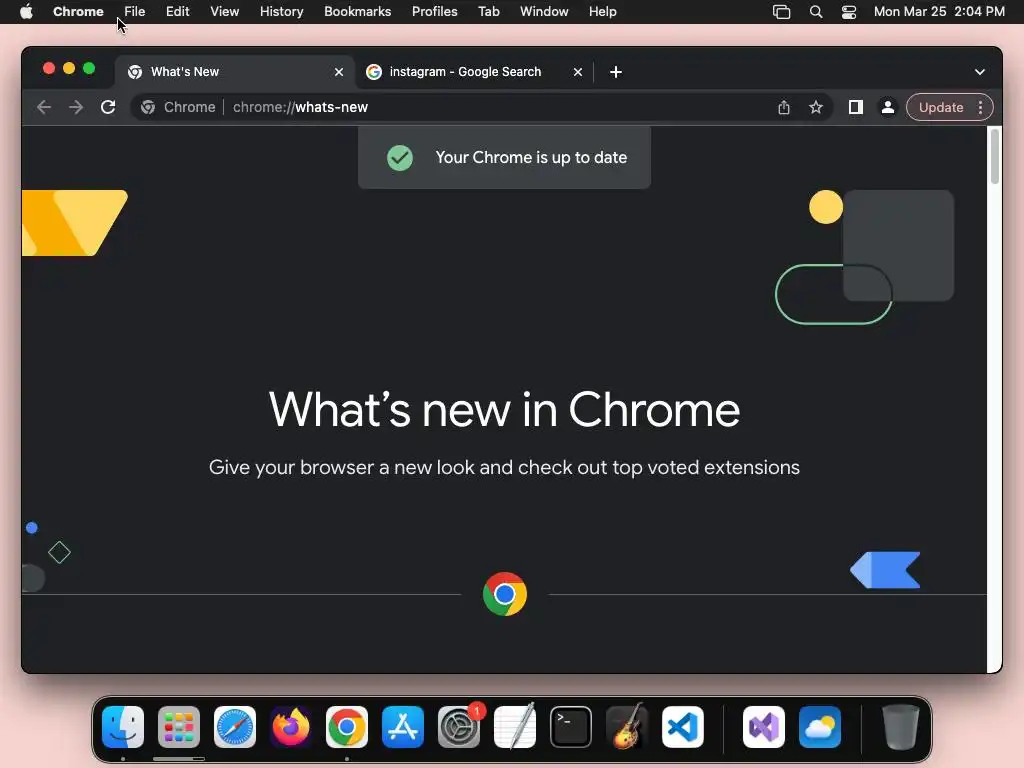Screen dimensions: 1024x768
Task: Open the Tab menu
Action: [x=488, y=12]
